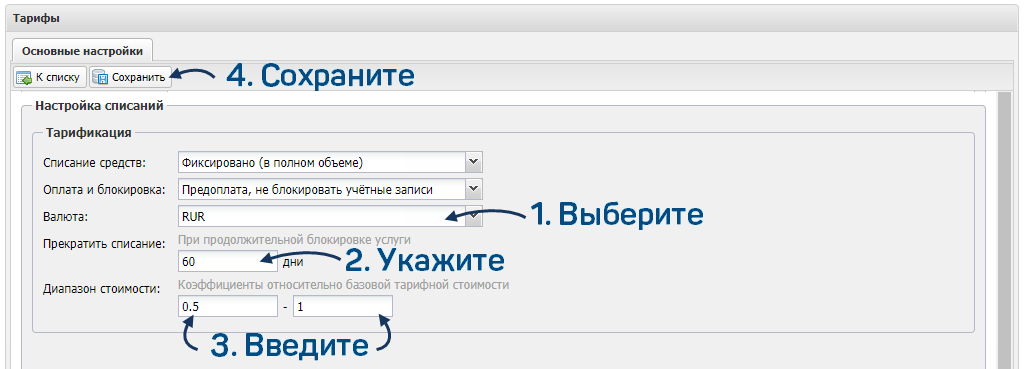Click the Коэффициенты относительно базовой тарифной стоимости hint
Image resolution: width=1024 pixels, height=369 pixels.
343,285
